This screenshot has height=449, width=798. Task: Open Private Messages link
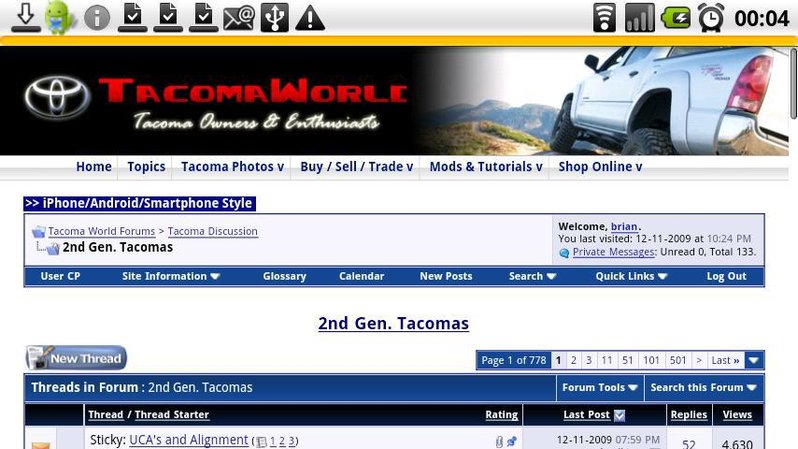[613, 252]
